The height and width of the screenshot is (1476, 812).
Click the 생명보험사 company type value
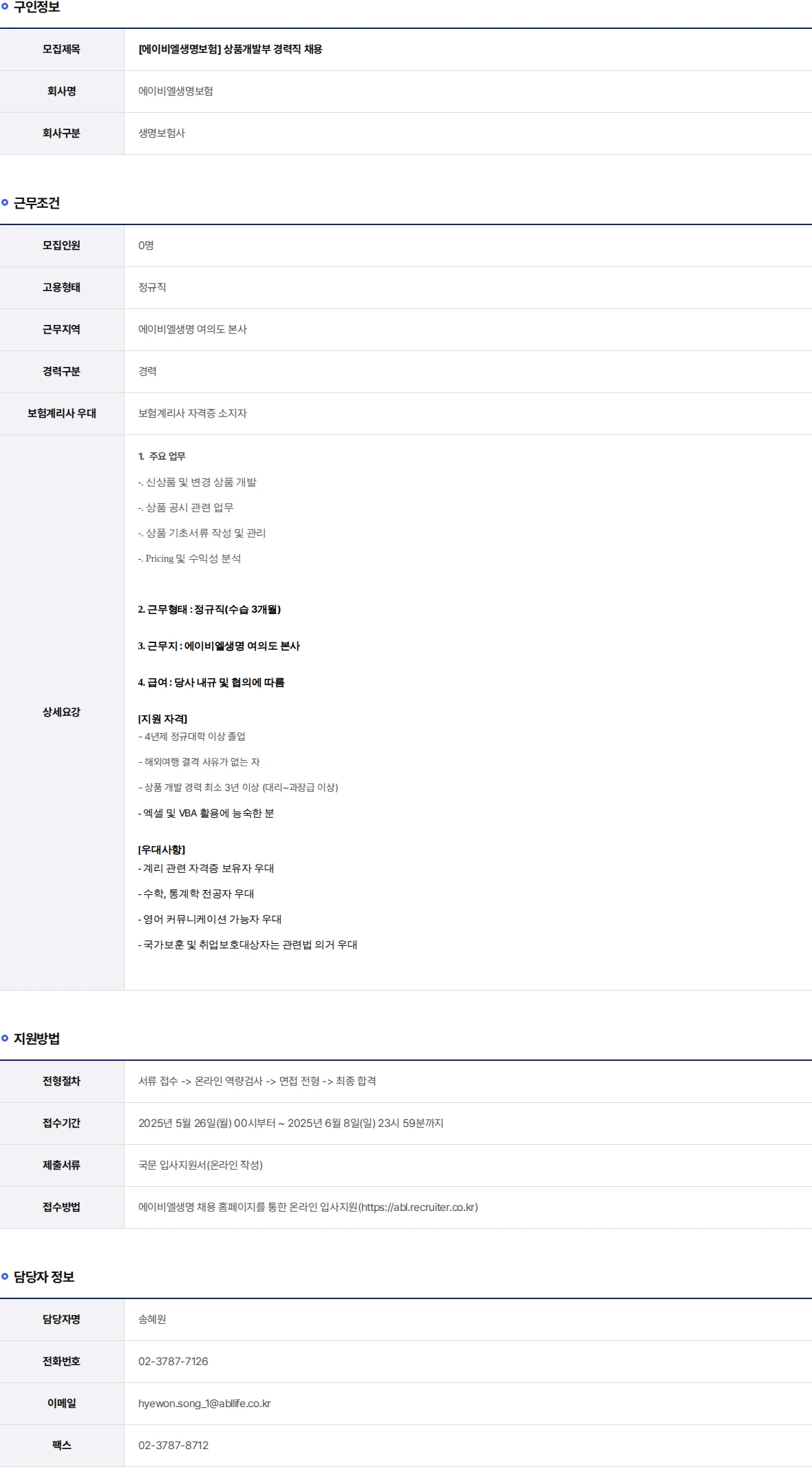162,134
